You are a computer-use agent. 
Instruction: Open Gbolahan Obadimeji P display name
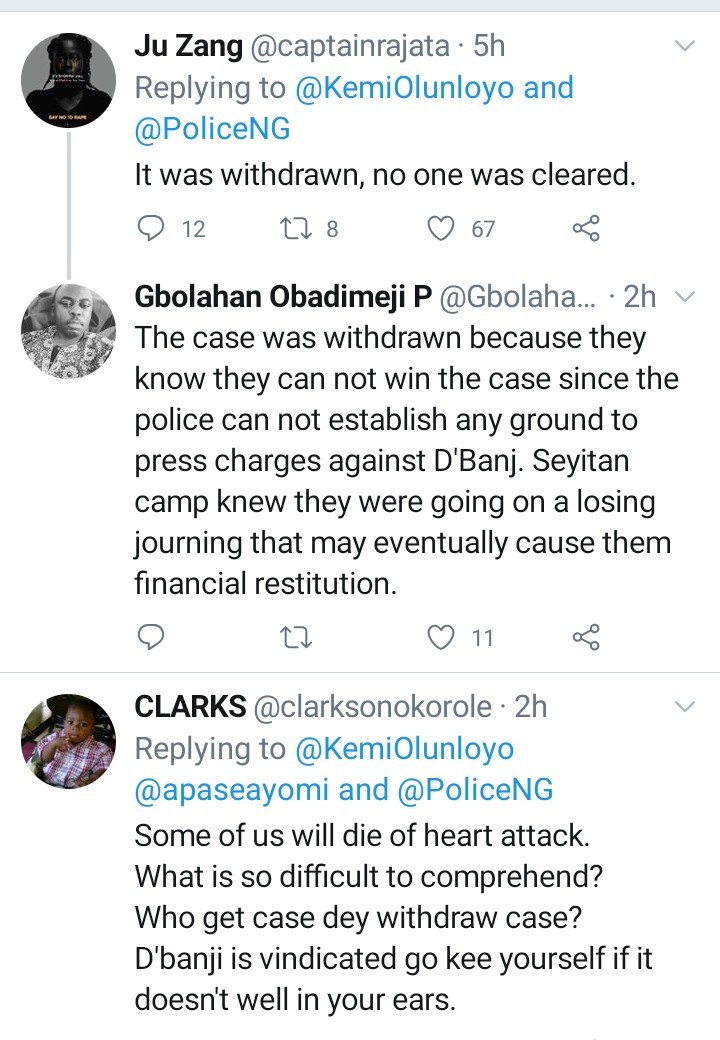282,296
